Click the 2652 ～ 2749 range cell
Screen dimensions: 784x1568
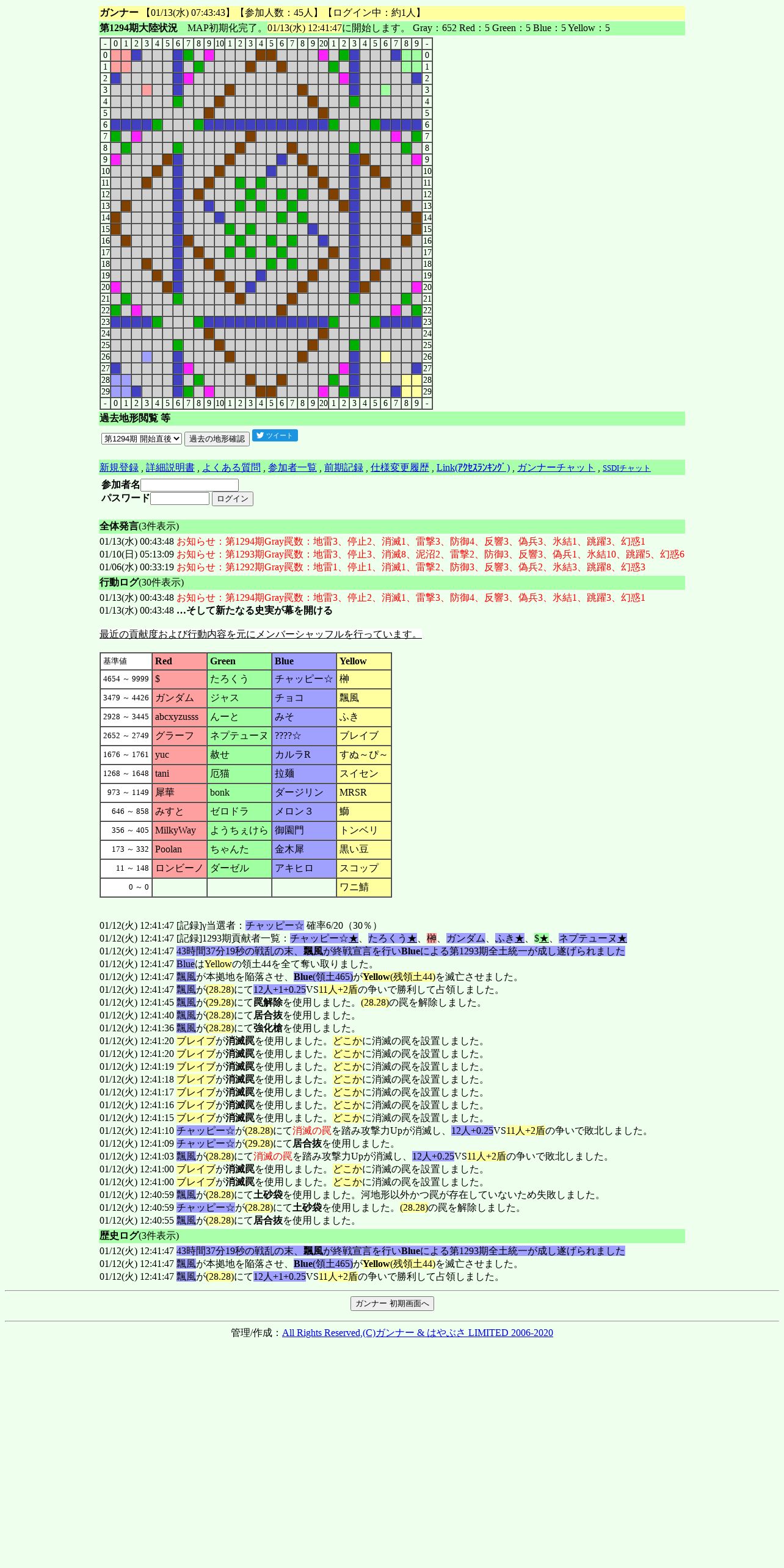pyautogui.click(x=126, y=736)
